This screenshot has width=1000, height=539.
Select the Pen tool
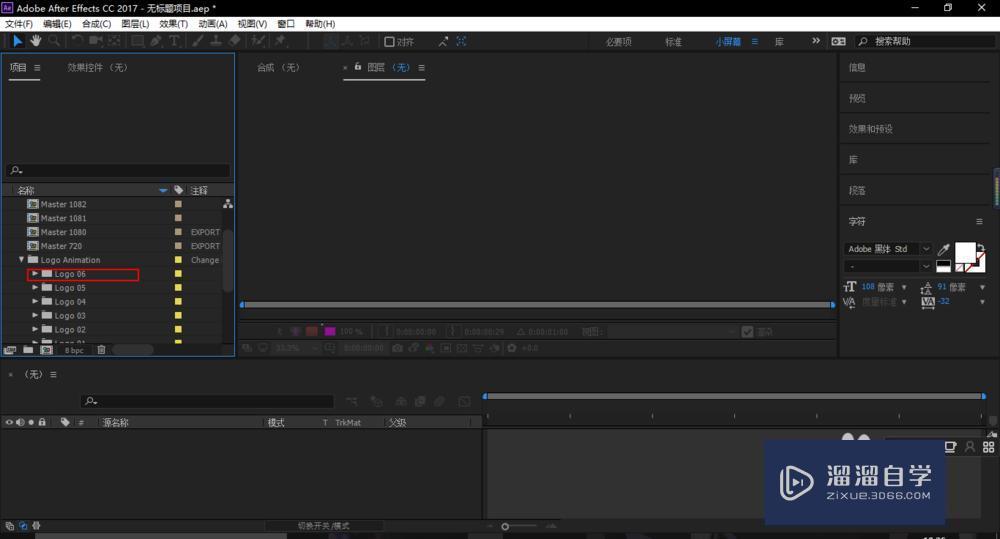156,41
